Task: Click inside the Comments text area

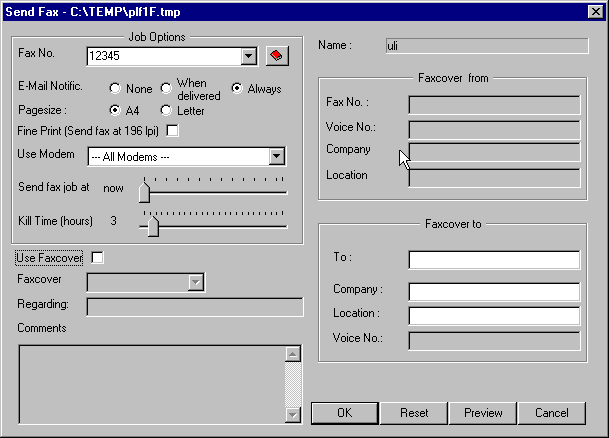Action: pyautogui.click(x=151, y=384)
